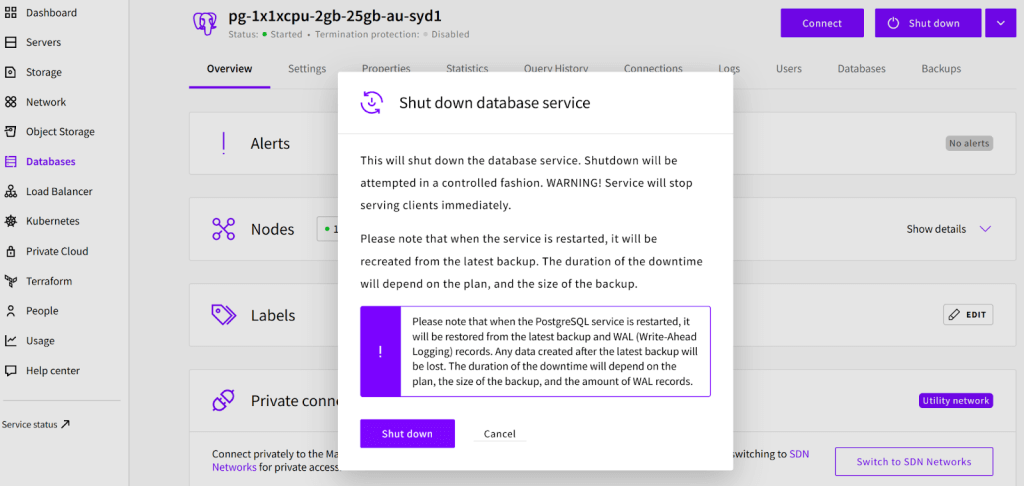Click the power icon on header Shut down button
The height and width of the screenshot is (486, 1024).
point(893,23)
